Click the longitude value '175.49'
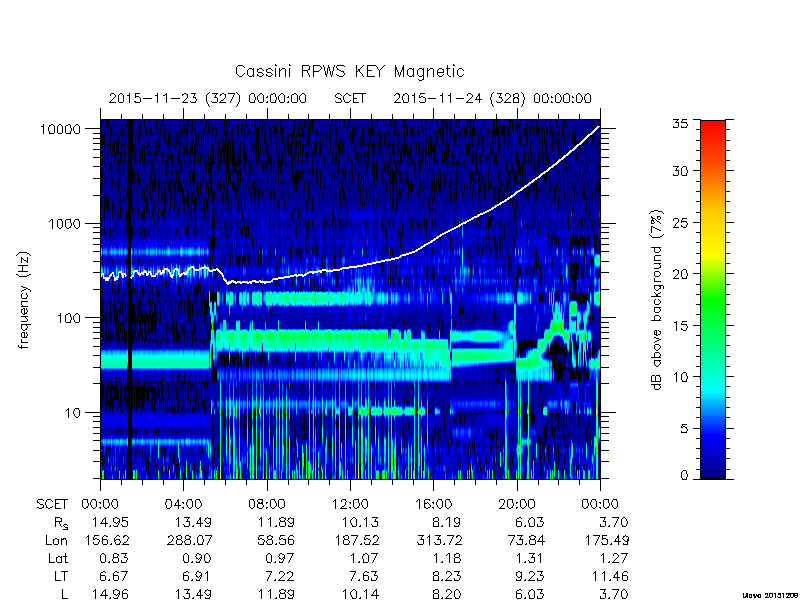This screenshot has width=800, height=600. click(607, 540)
